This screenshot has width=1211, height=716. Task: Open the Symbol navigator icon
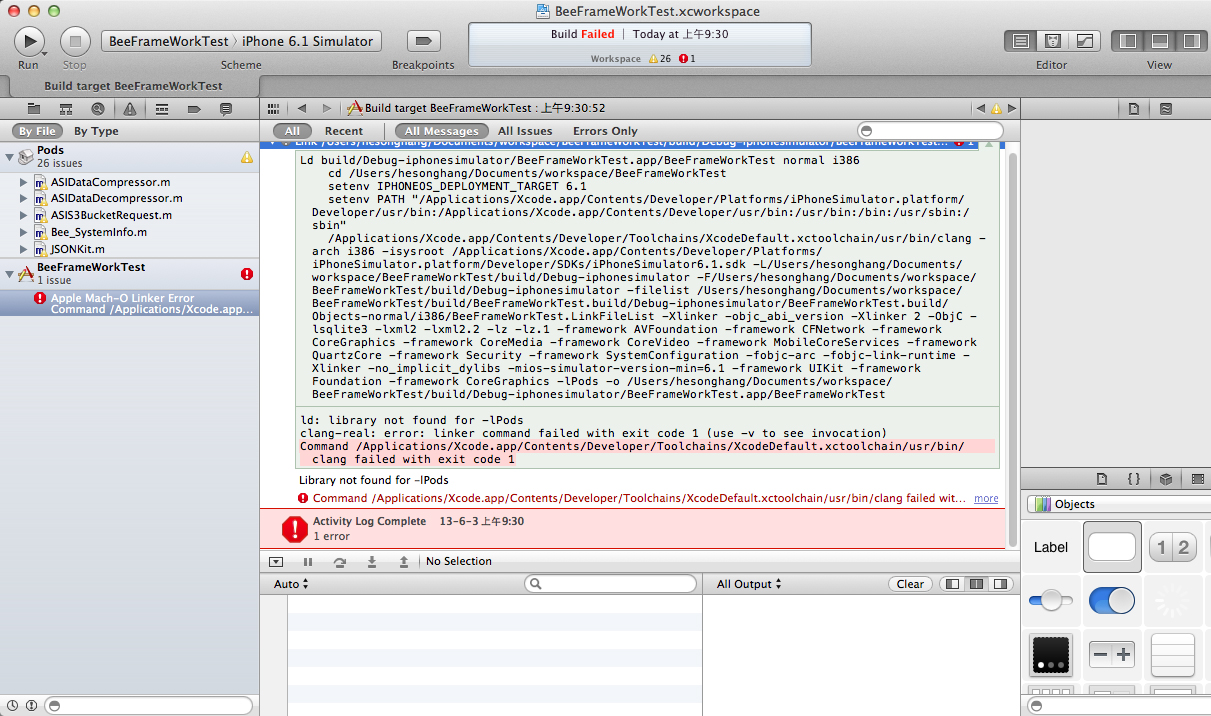pos(66,108)
